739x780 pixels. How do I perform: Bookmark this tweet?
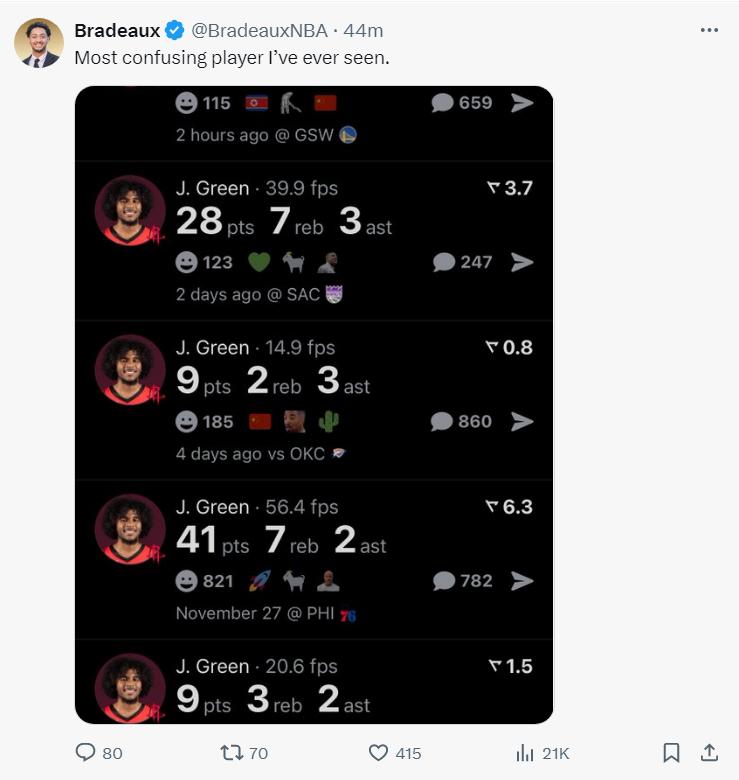pos(672,753)
